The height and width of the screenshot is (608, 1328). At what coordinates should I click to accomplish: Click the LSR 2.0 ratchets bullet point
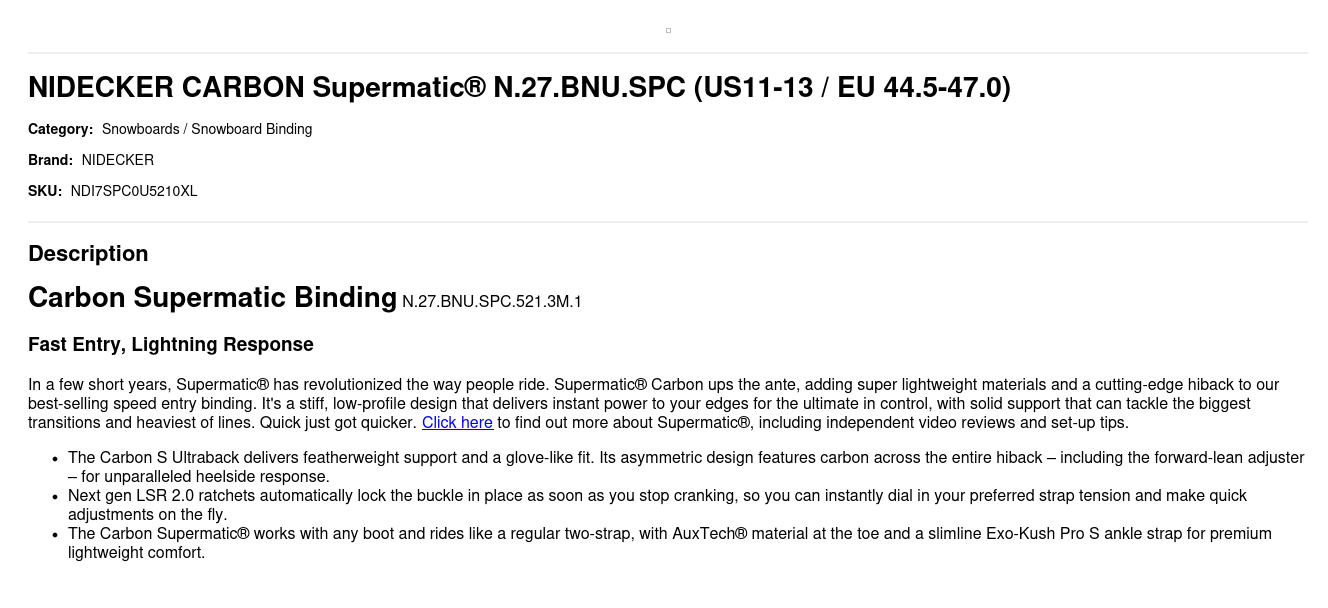(657, 505)
